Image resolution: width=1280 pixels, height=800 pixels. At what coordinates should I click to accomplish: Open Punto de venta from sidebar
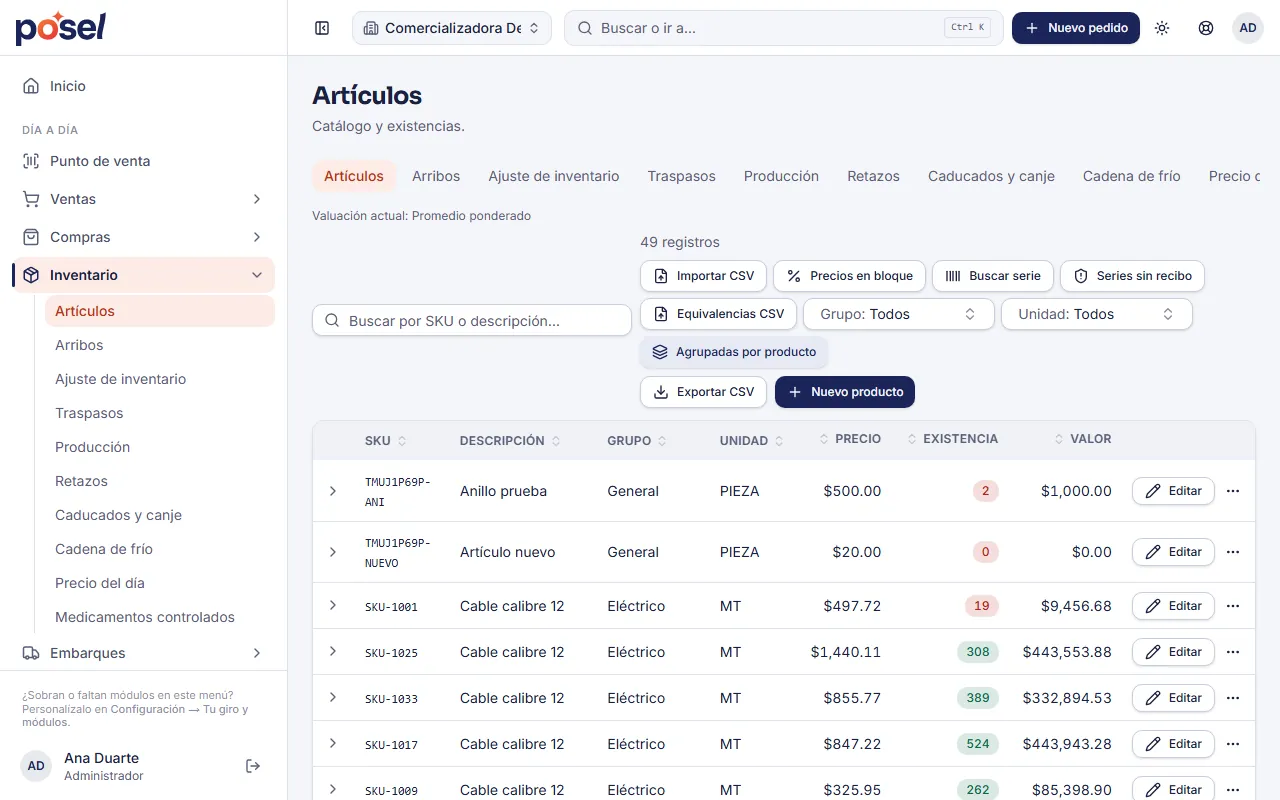click(x=143, y=161)
